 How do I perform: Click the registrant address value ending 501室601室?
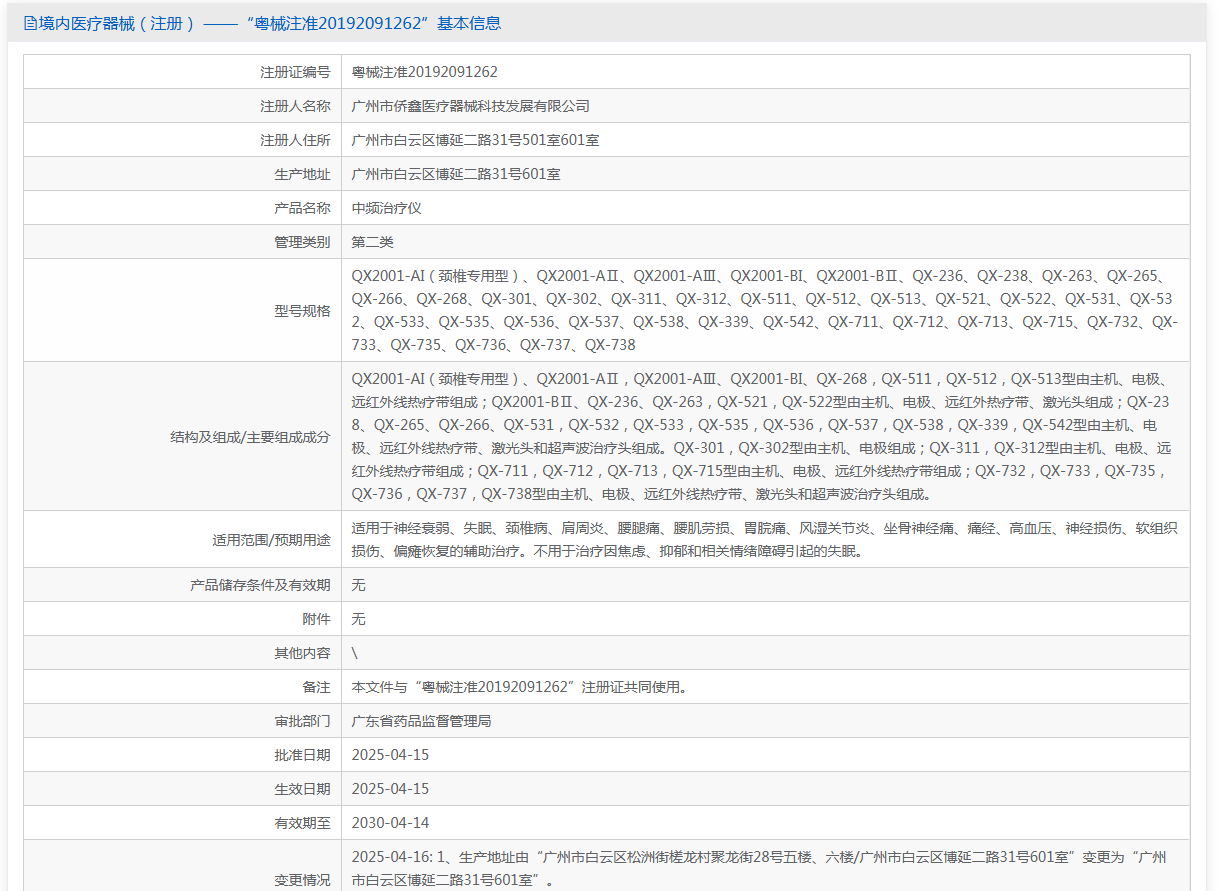(x=475, y=140)
